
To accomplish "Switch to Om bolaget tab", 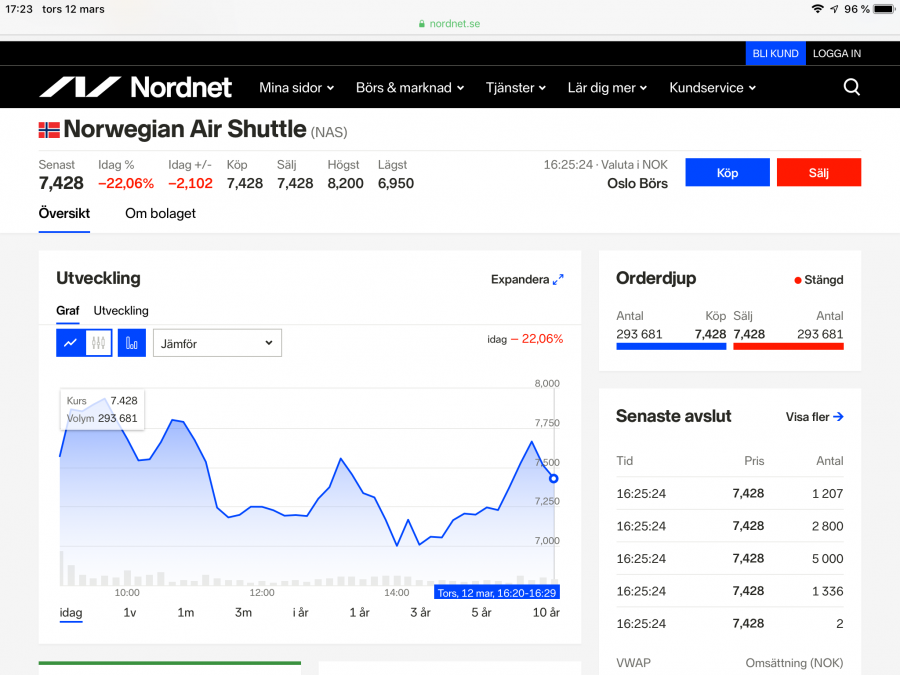I will coord(160,213).
